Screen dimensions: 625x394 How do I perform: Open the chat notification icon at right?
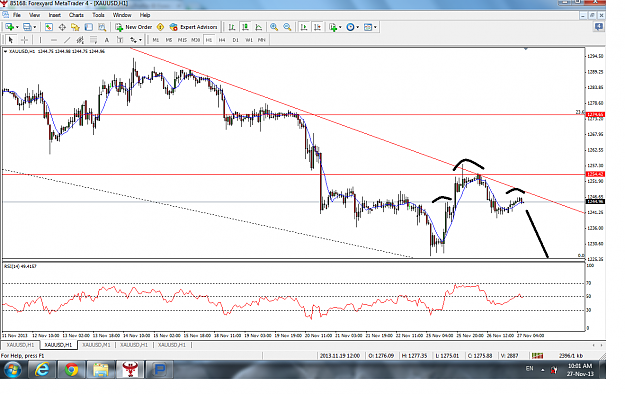click(x=598, y=27)
